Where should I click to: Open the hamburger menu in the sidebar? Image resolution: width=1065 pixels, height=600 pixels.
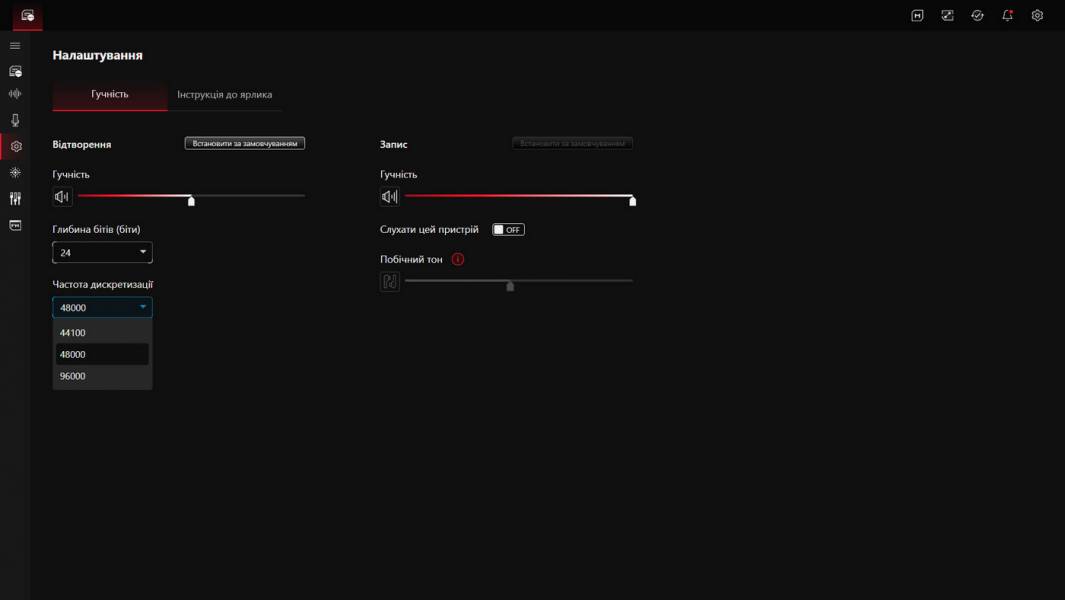click(15, 46)
